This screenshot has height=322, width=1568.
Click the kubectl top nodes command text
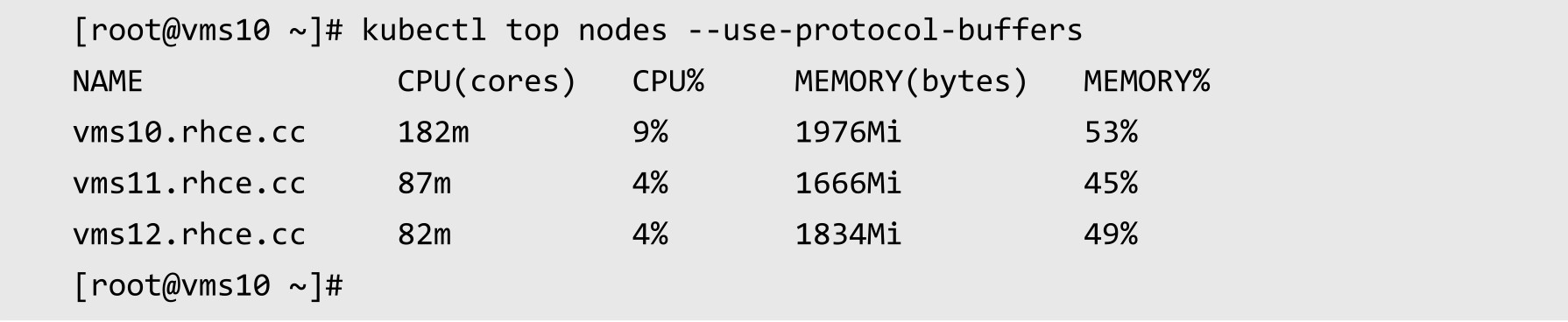point(722,31)
